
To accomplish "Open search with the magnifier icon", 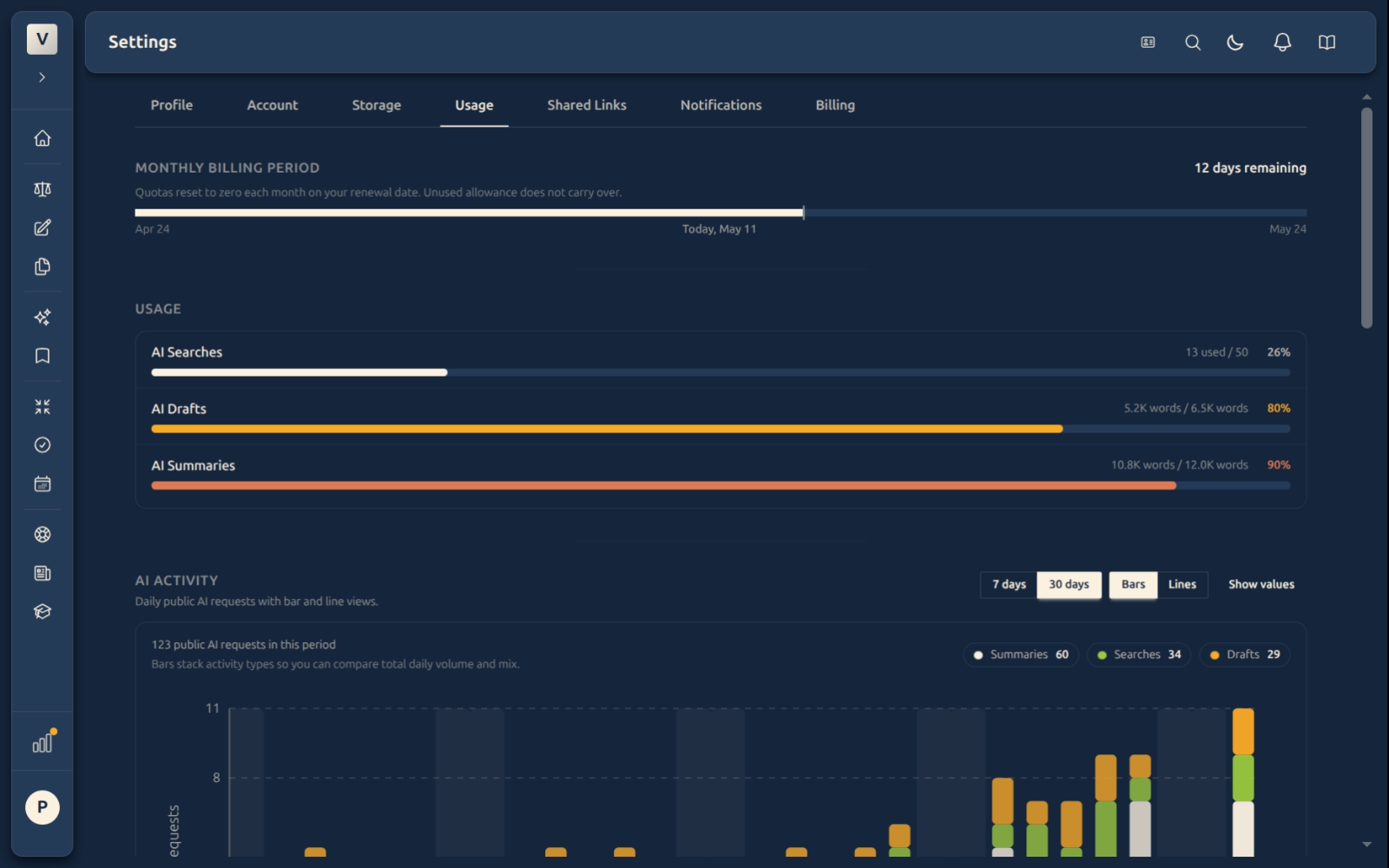I will click(x=1193, y=43).
